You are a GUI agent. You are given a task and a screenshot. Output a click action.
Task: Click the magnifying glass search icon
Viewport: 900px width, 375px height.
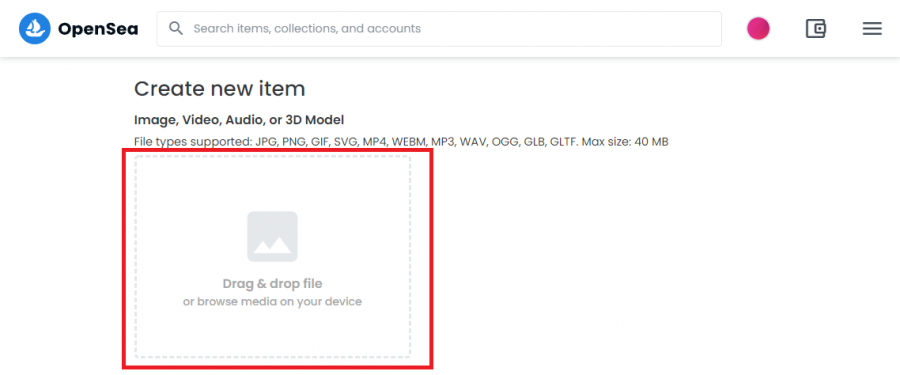(x=176, y=29)
